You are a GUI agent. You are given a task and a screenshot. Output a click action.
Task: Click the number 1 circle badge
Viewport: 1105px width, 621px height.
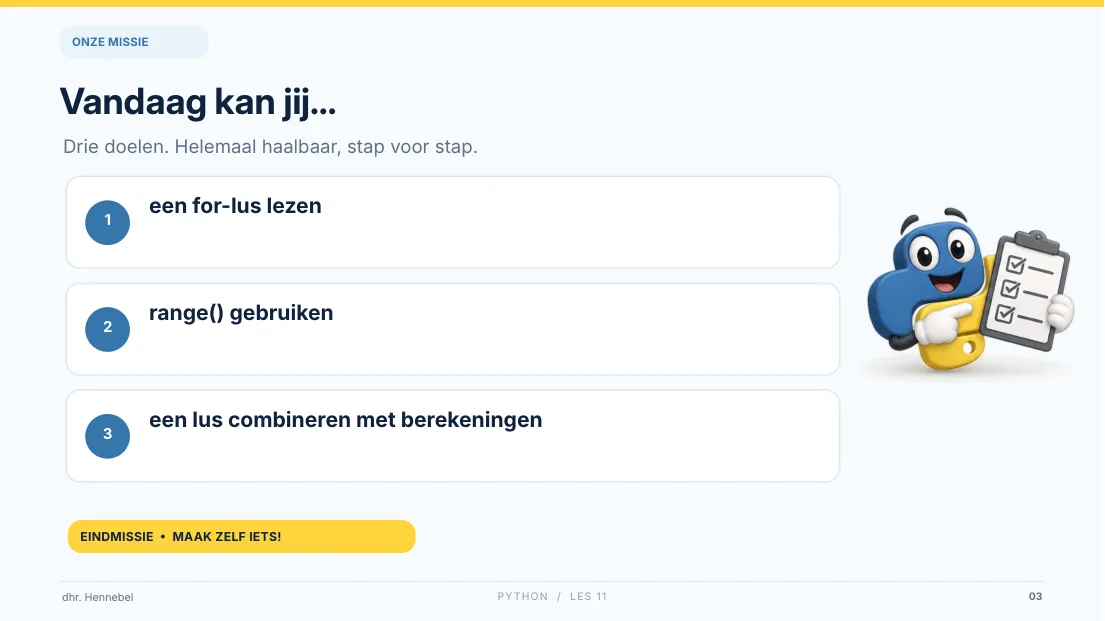[x=108, y=223]
